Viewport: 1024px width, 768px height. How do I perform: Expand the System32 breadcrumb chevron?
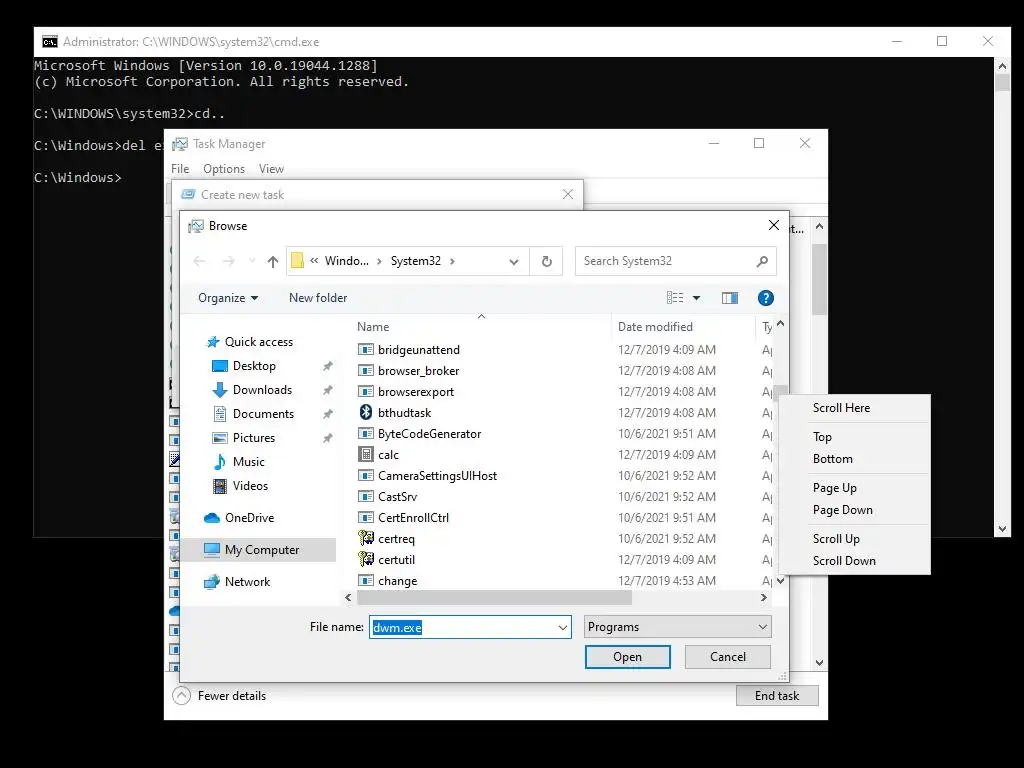coord(452,261)
